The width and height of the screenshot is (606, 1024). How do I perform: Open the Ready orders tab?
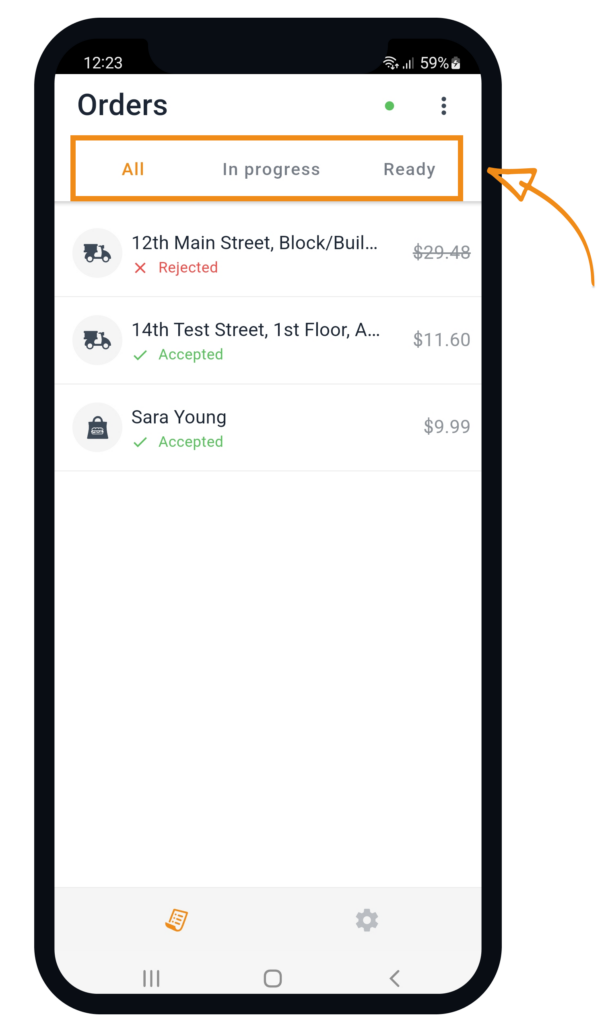click(409, 169)
